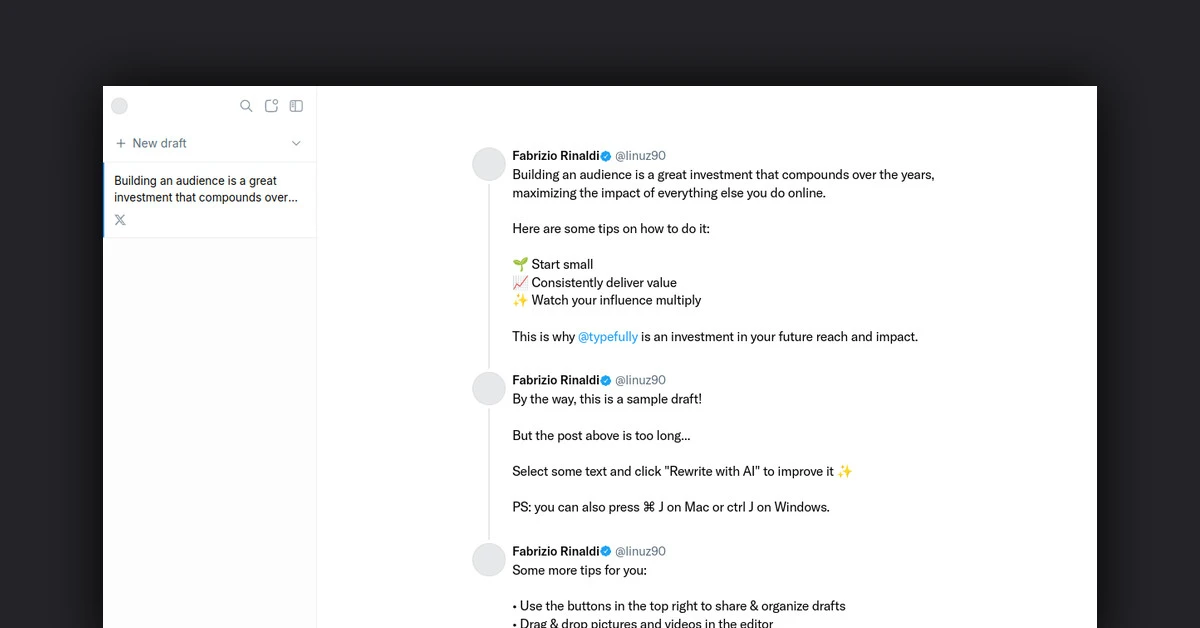Create a New draft
The image size is (1200, 628).
[x=159, y=143]
